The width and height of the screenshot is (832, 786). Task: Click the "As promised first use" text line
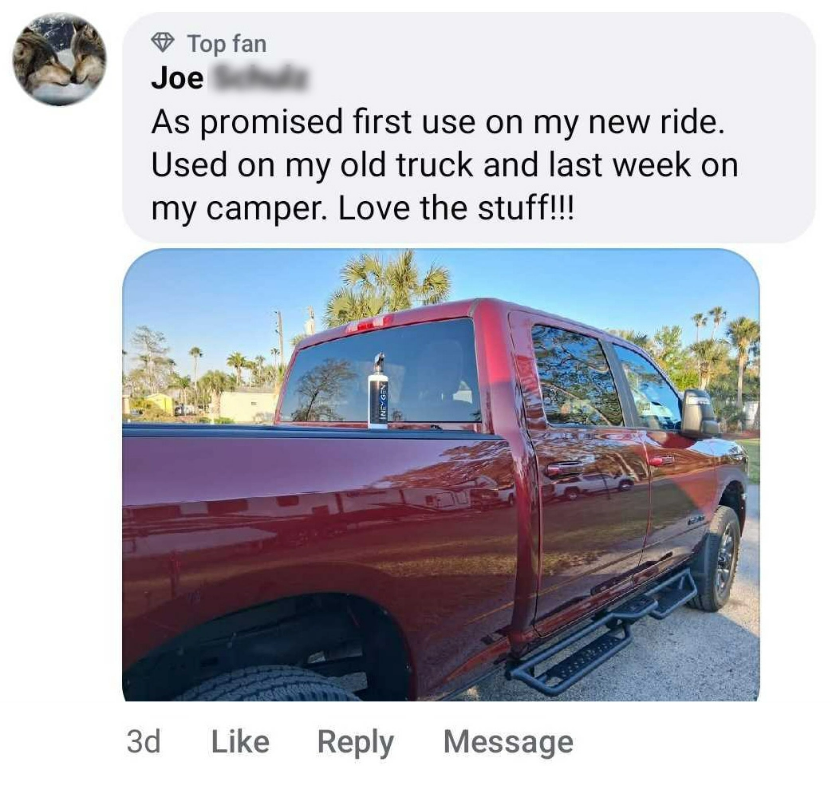point(438,122)
